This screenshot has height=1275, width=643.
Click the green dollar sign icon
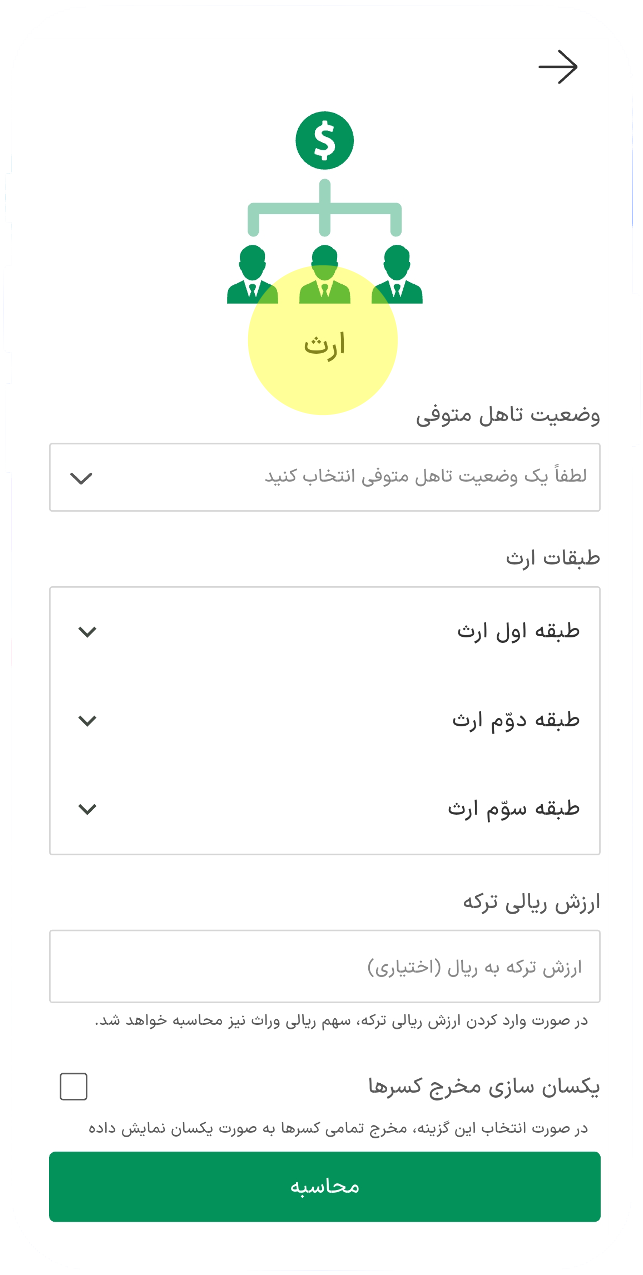pos(324,140)
